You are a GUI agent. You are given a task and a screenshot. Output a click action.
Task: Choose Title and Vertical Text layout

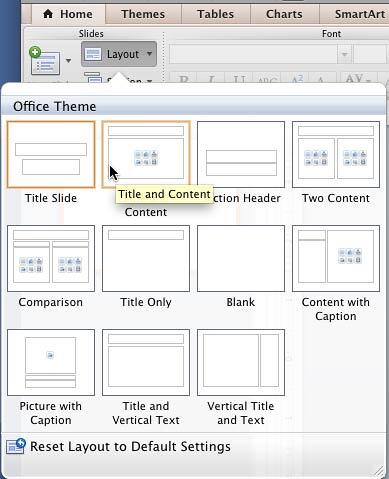pyautogui.click(x=146, y=362)
